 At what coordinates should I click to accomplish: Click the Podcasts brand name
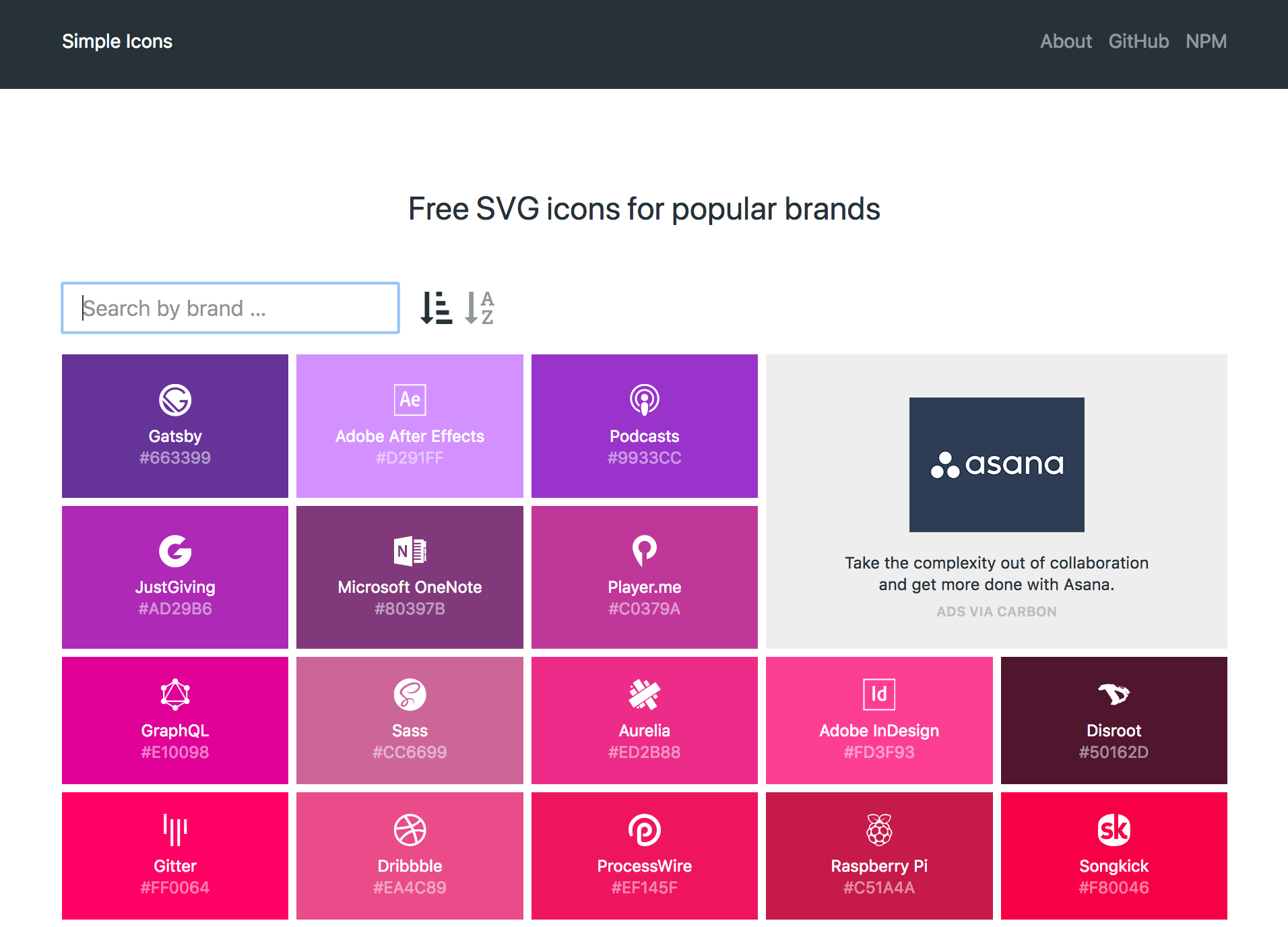645,437
